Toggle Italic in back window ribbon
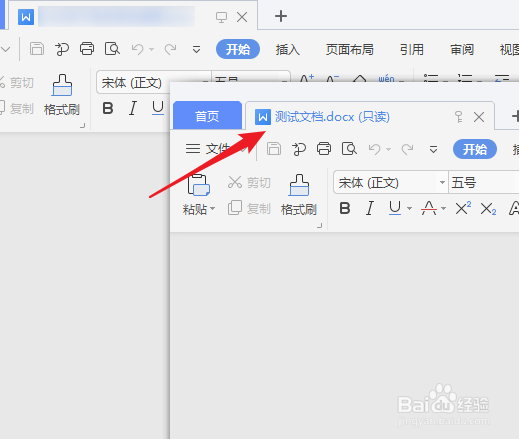519x439 pixels. [133, 108]
